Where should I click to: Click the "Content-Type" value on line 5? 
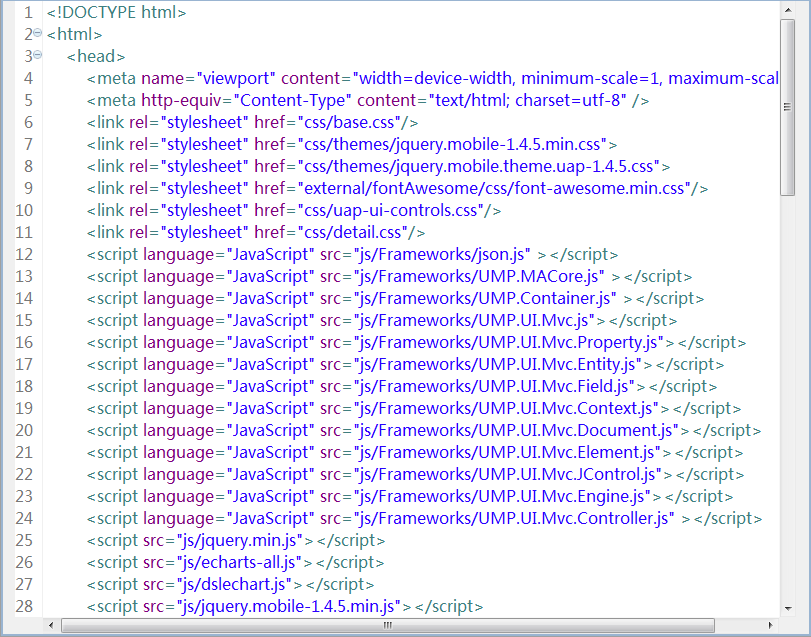[x=293, y=100]
